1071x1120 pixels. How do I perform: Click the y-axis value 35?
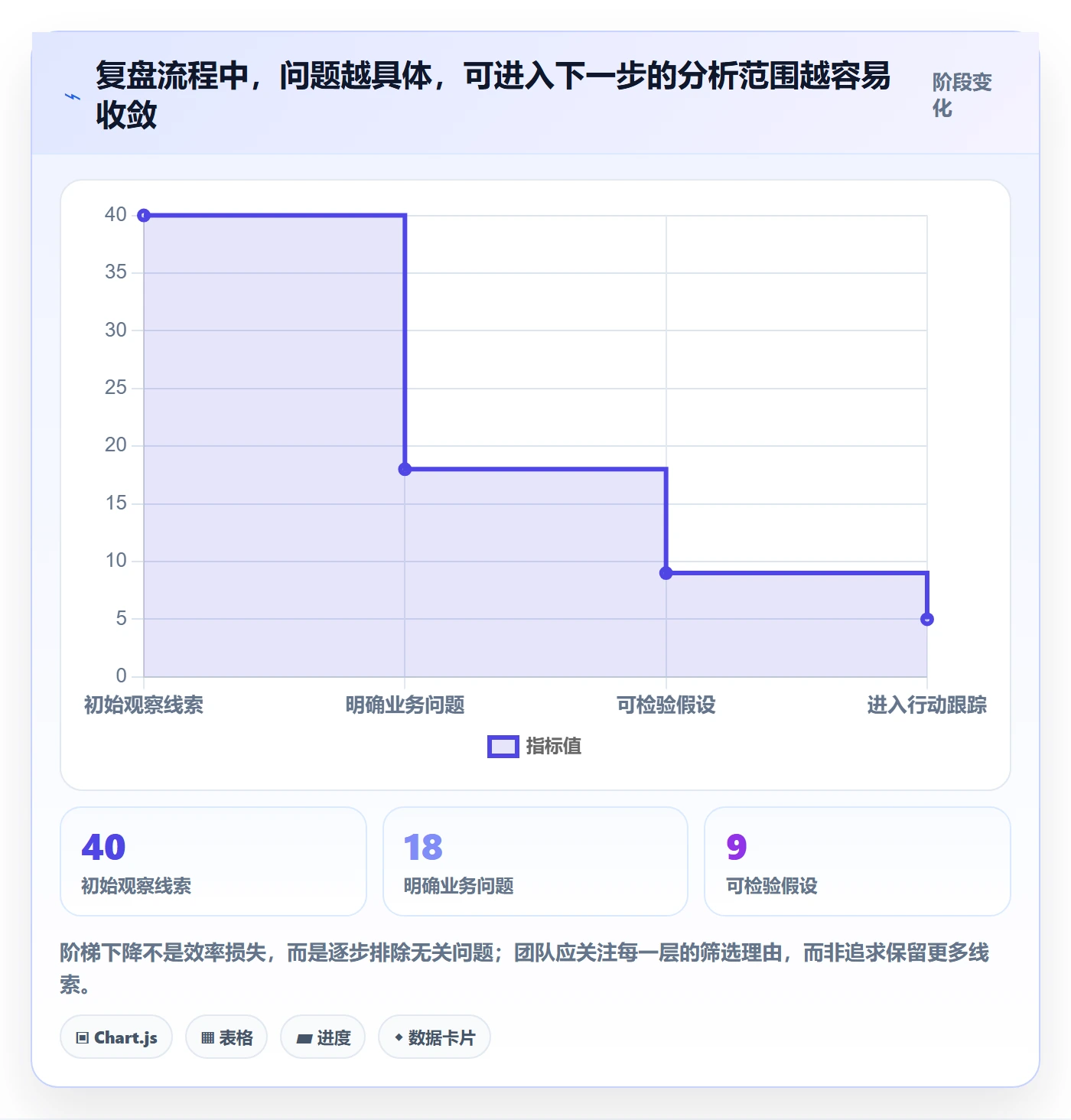(116, 272)
